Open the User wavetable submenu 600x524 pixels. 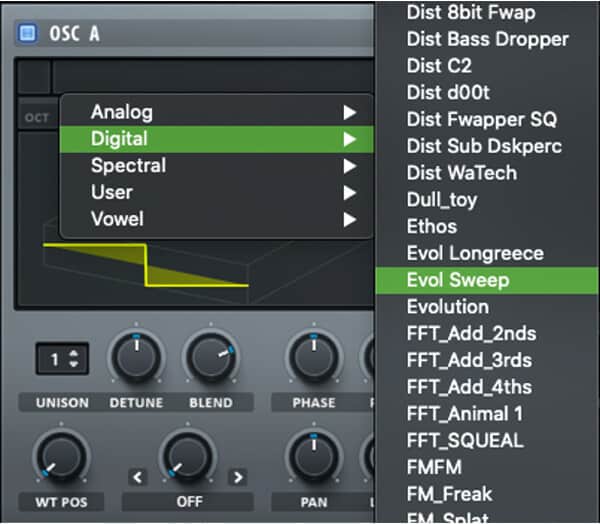(217, 193)
